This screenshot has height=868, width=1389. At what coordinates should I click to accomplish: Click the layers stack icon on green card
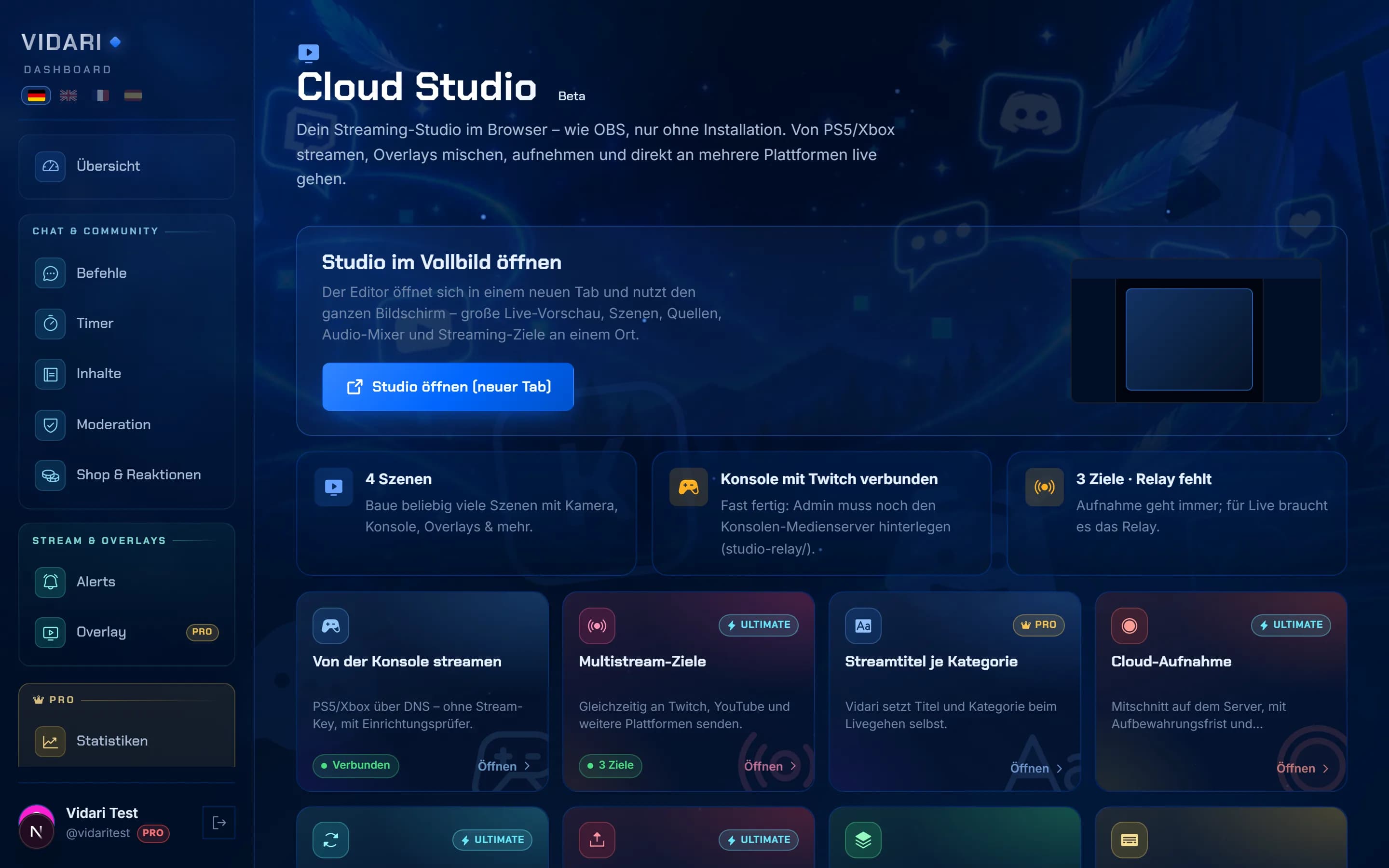pos(863,840)
